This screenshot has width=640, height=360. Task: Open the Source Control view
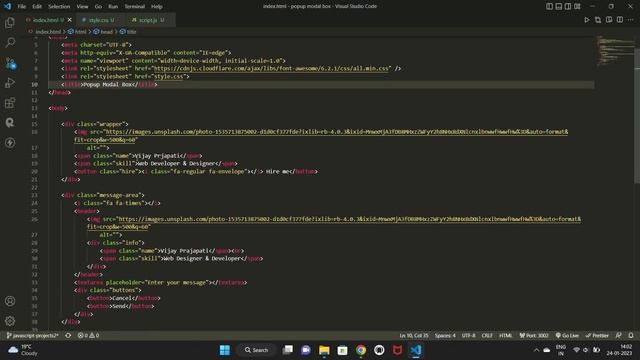click(10, 63)
